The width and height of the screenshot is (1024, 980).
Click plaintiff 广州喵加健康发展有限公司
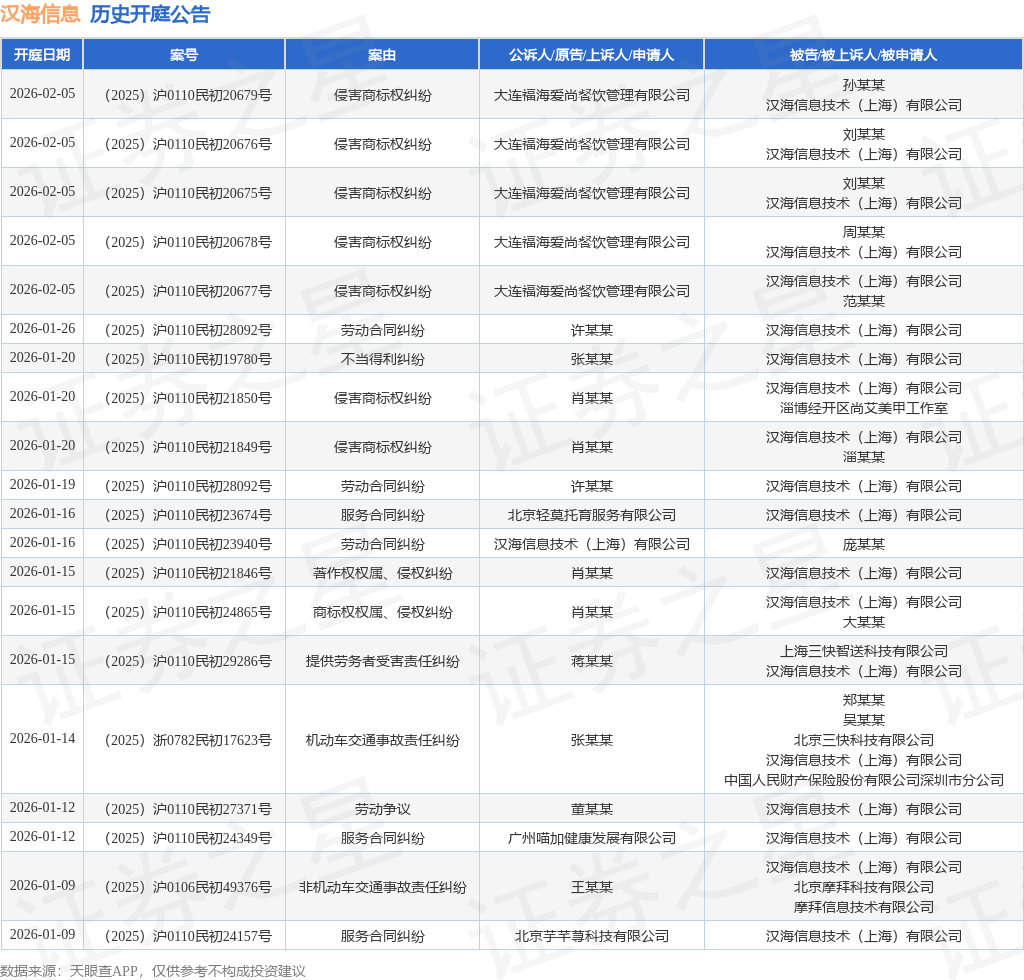coord(591,838)
